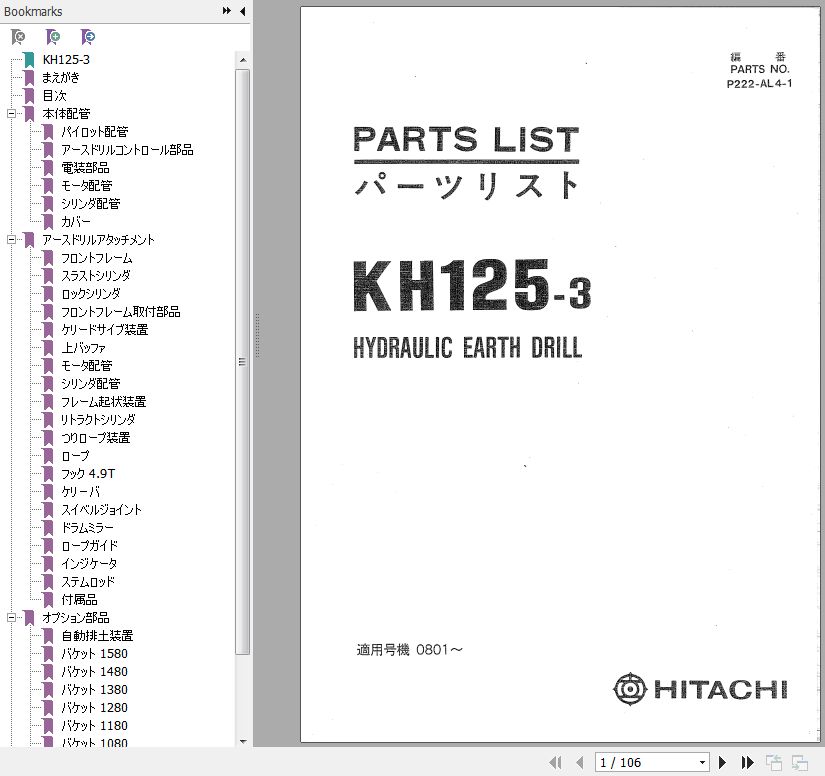Open the ロープガイド bookmark
825x776 pixels.
click(89, 546)
